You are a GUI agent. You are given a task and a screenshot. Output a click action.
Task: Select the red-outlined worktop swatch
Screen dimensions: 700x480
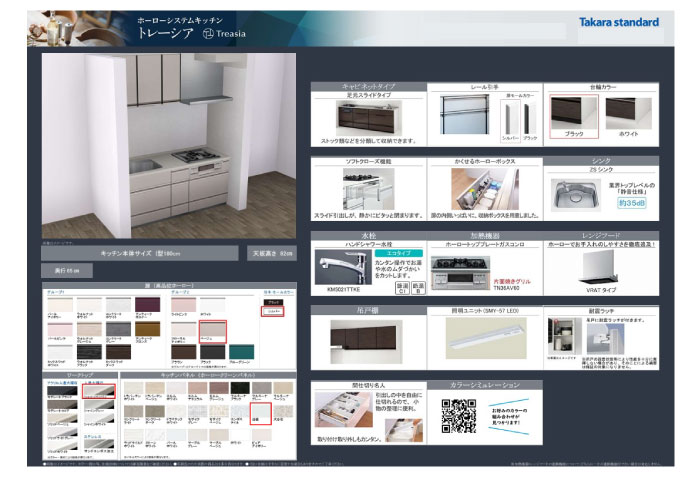click(x=99, y=393)
